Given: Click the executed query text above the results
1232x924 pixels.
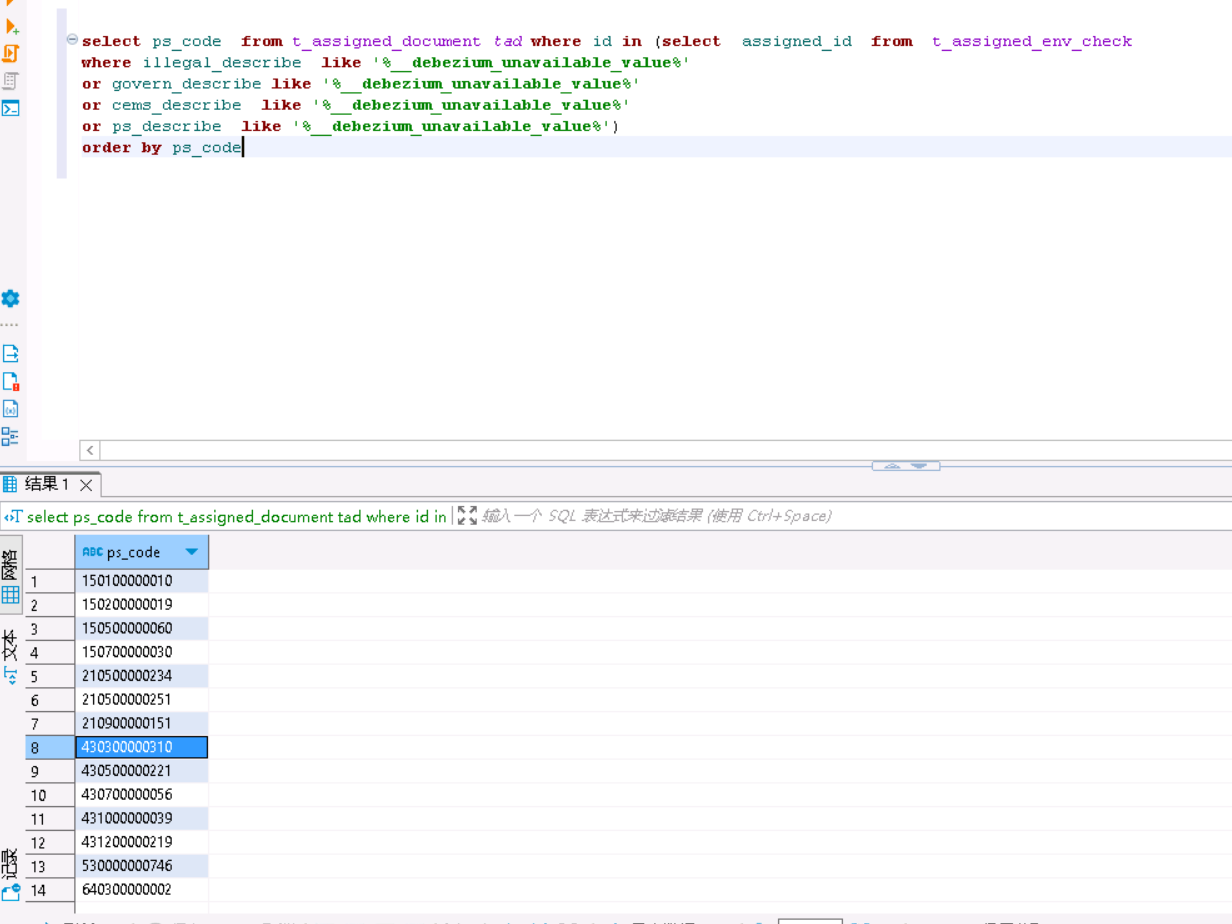Looking at the screenshot, I should click(x=236, y=517).
